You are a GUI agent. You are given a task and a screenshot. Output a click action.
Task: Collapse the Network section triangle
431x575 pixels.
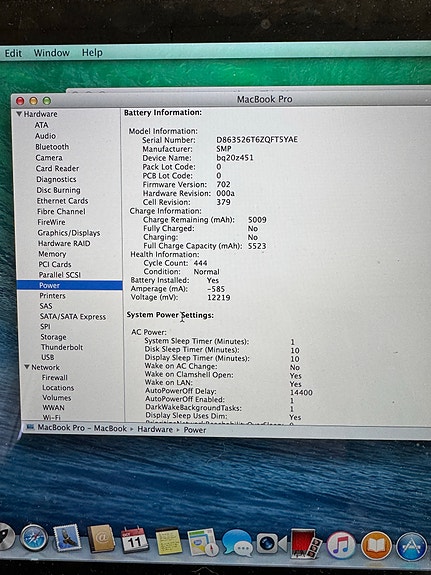pos(27,367)
